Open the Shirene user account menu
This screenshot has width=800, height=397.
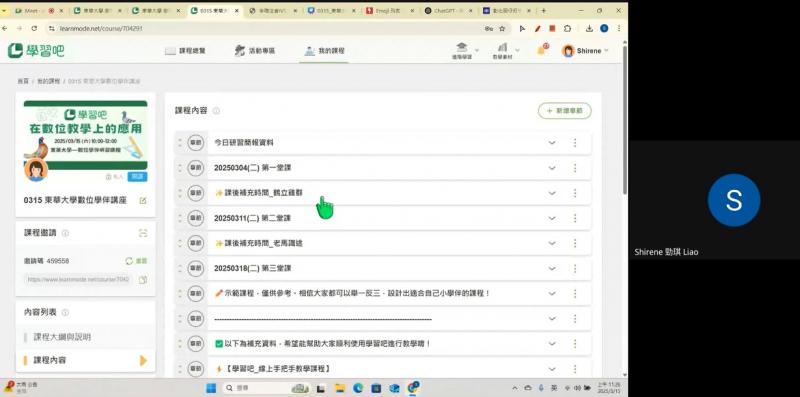tap(585, 51)
